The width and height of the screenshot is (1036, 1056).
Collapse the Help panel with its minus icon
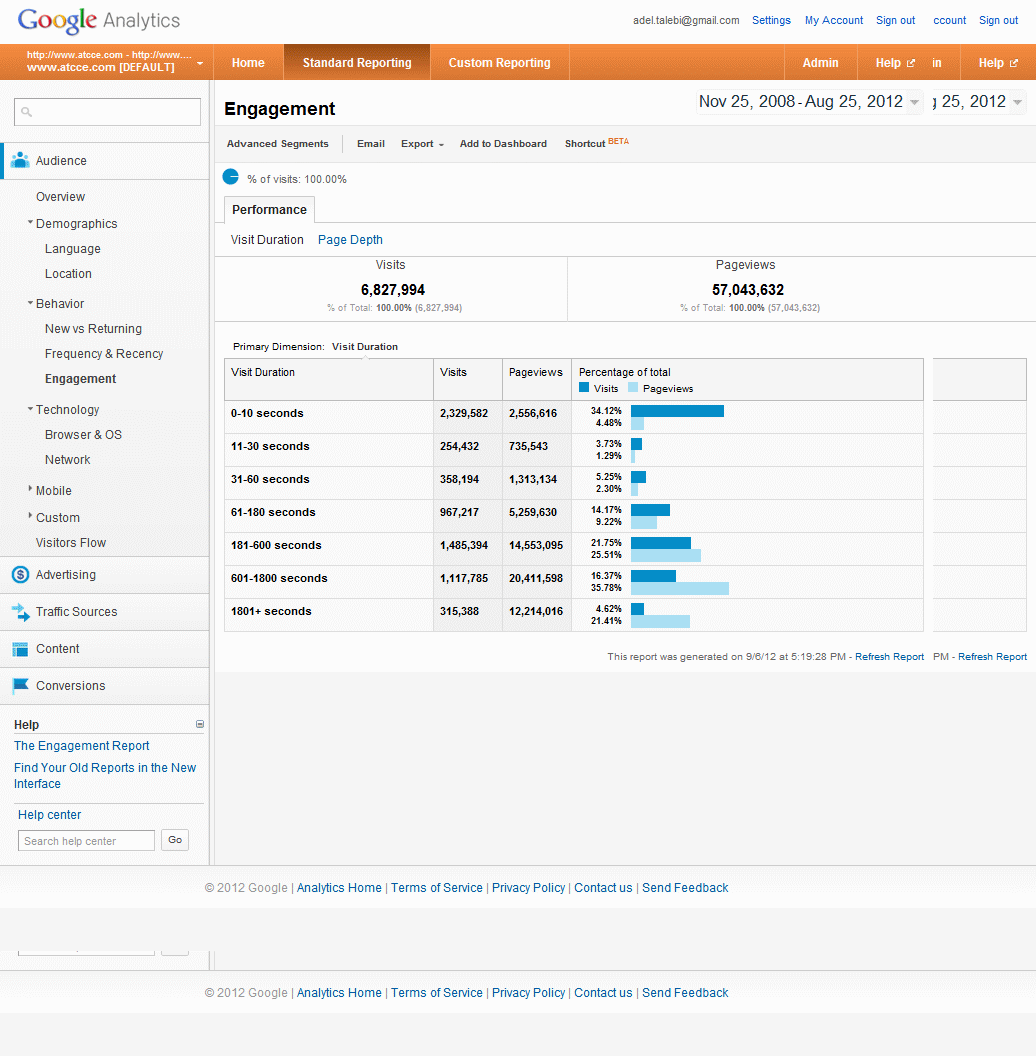pos(199,724)
